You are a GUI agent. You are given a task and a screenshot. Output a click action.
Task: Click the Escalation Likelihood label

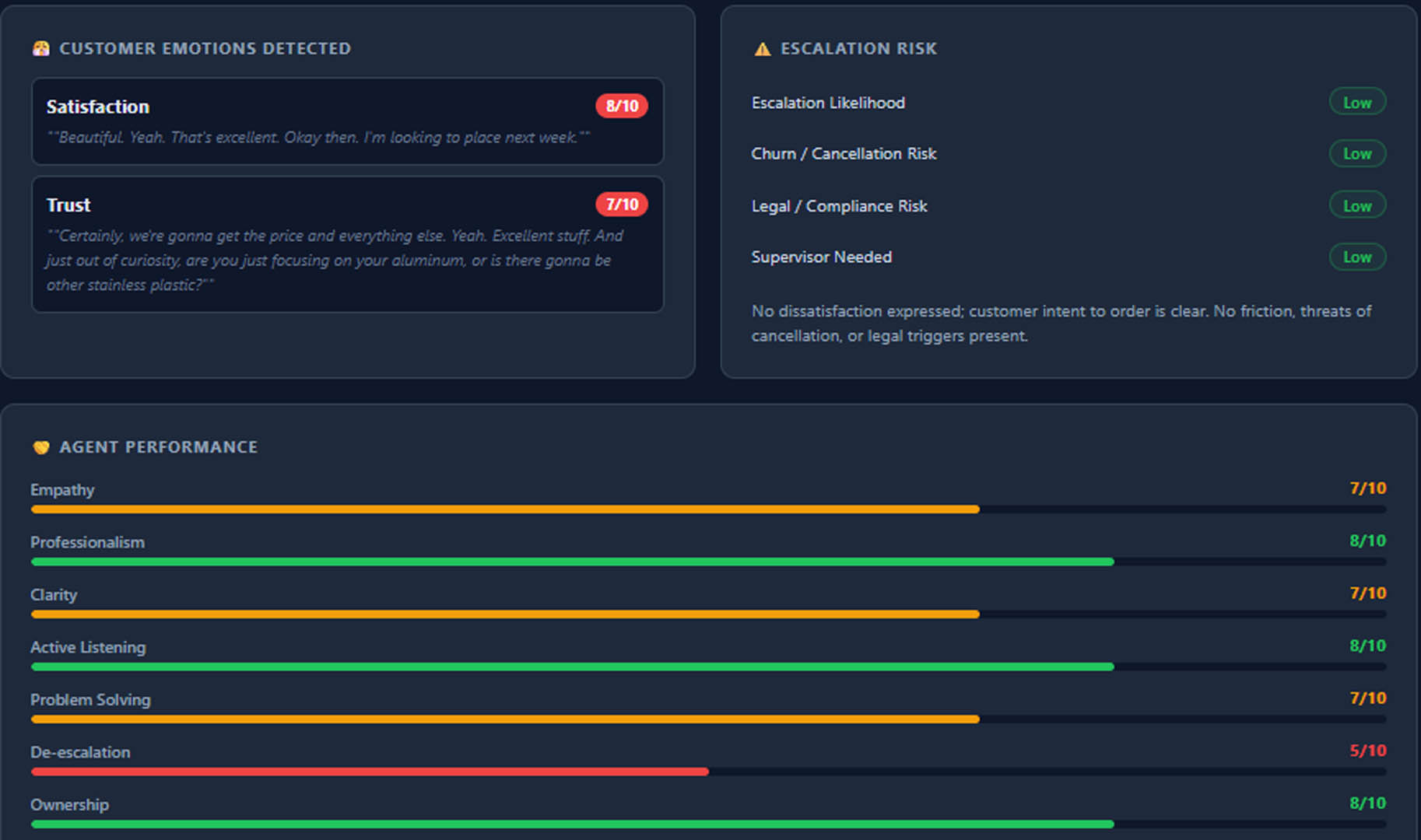point(828,103)
